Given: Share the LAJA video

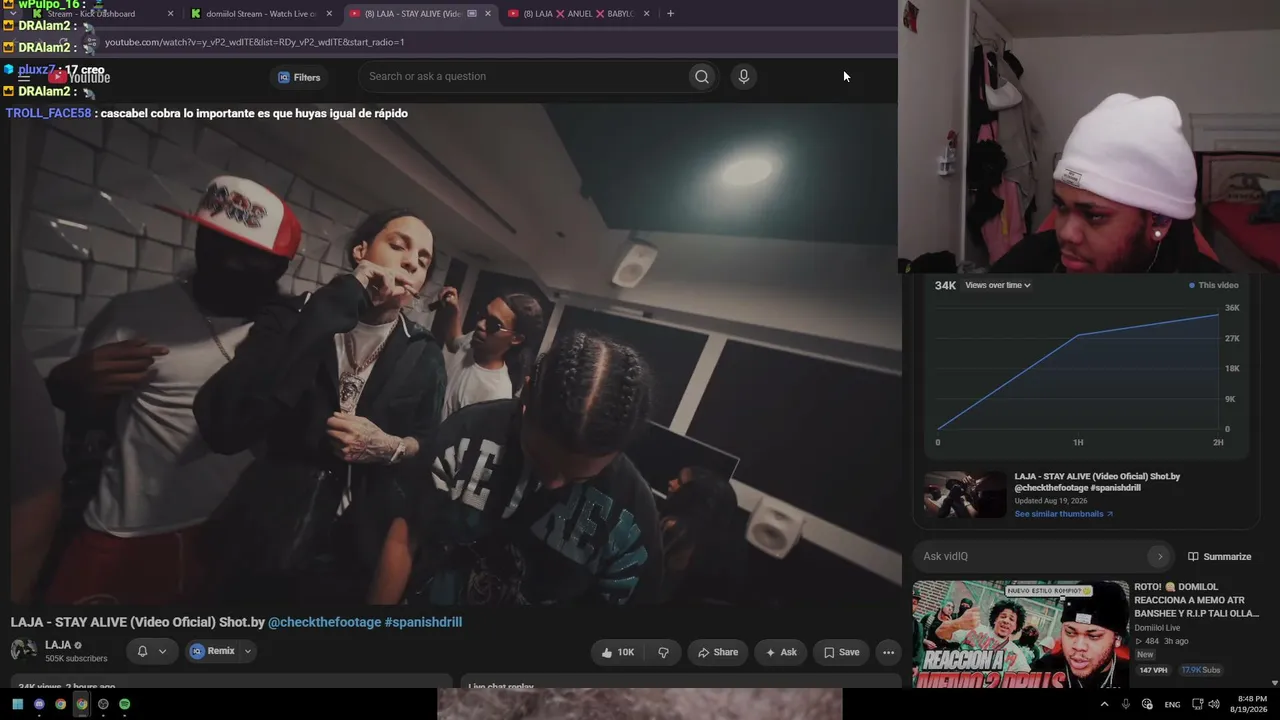Looking at the screenshot, I should point(717,652).
